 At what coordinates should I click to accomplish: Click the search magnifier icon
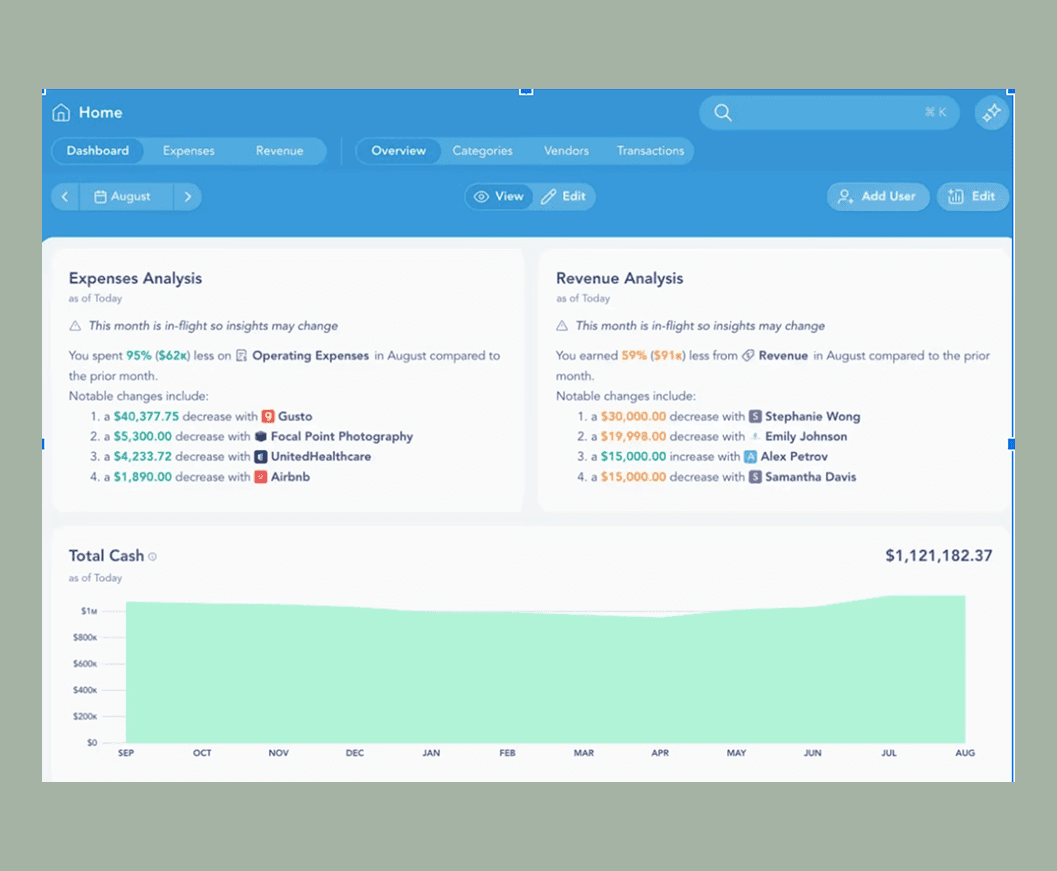tap(722, 112)
